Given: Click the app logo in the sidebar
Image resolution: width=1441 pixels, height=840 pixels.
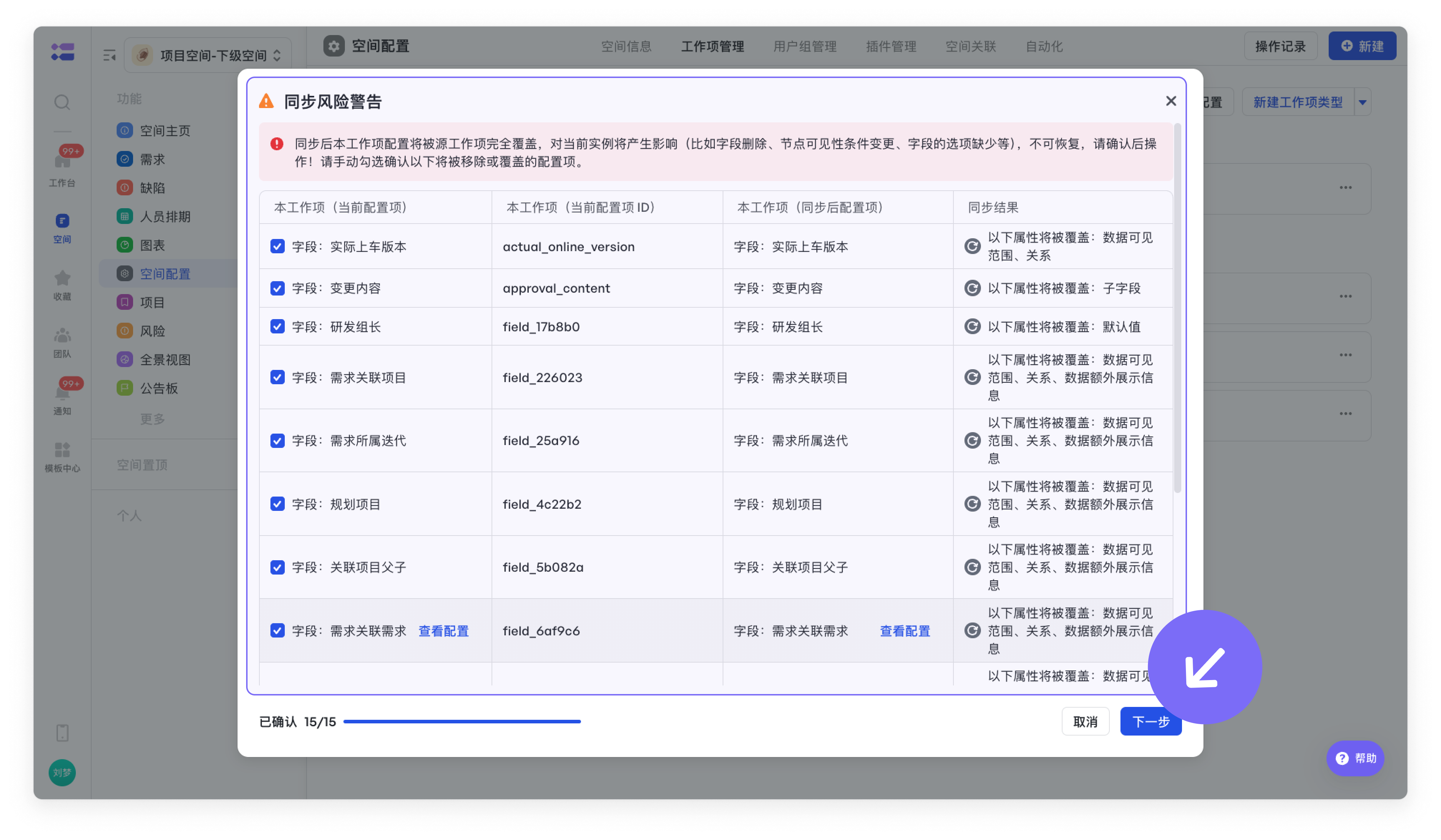Looking at the screenshot, I should (x=62, y=52).
